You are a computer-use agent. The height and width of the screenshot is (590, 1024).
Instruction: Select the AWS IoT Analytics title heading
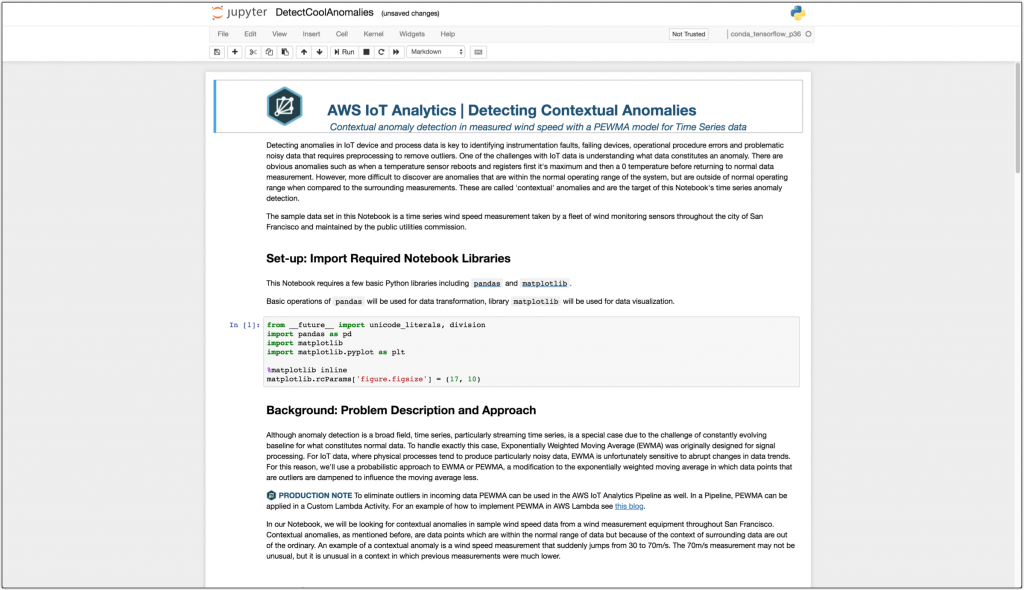(x=511, y=110)
